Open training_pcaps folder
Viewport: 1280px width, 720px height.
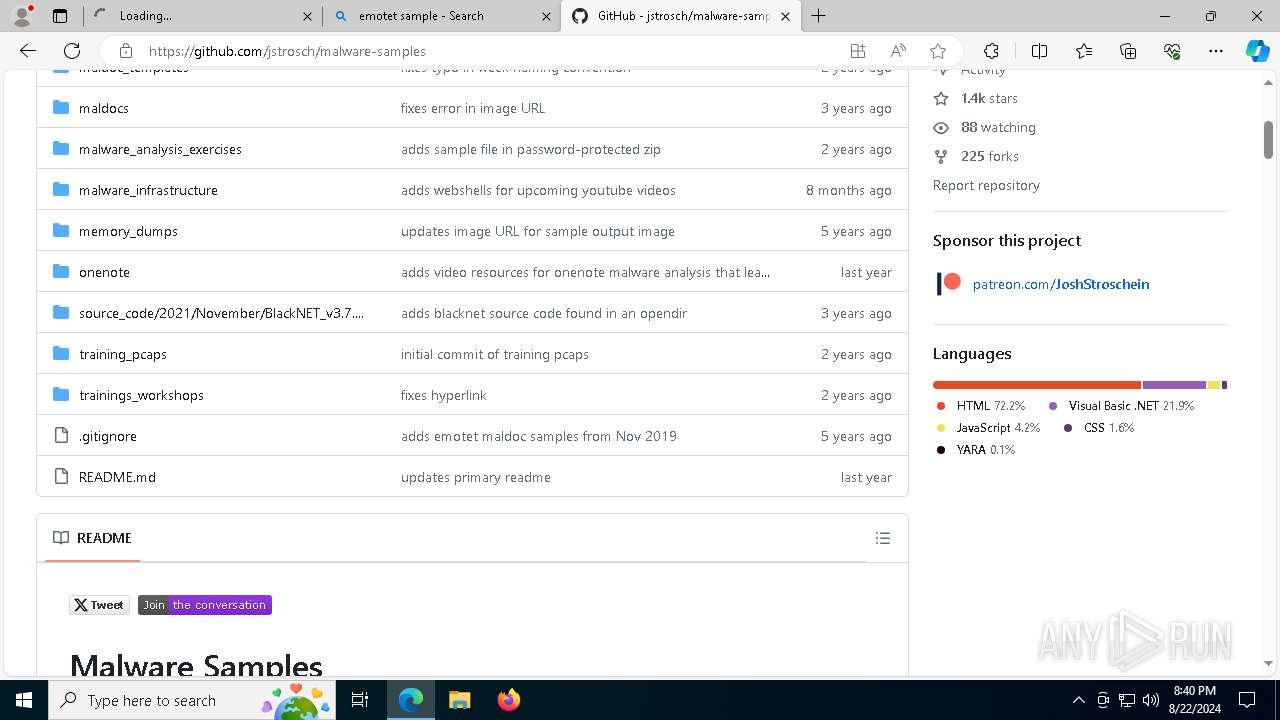[x=123, y=354]
